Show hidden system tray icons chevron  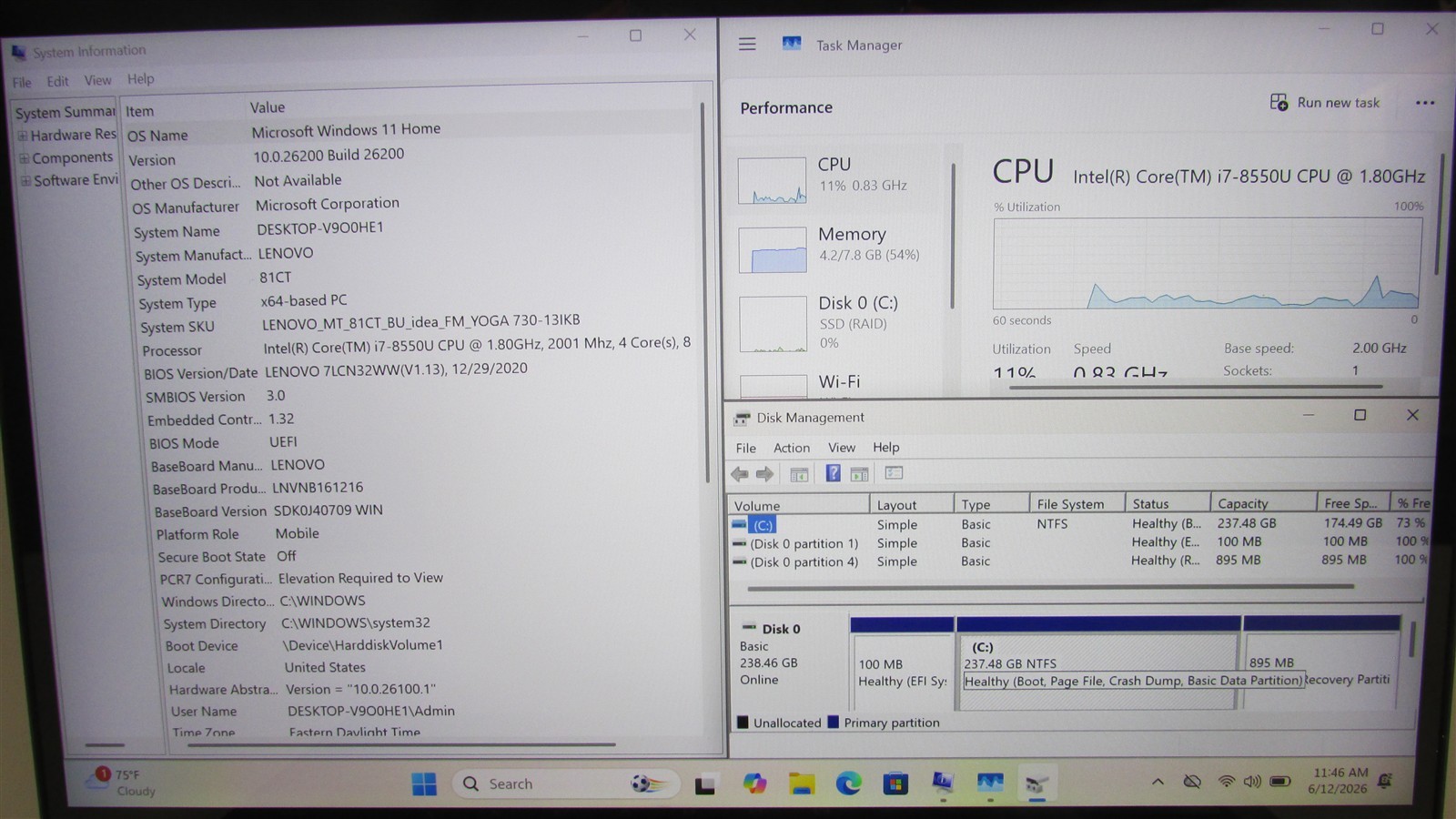(x=1158, y=782)
